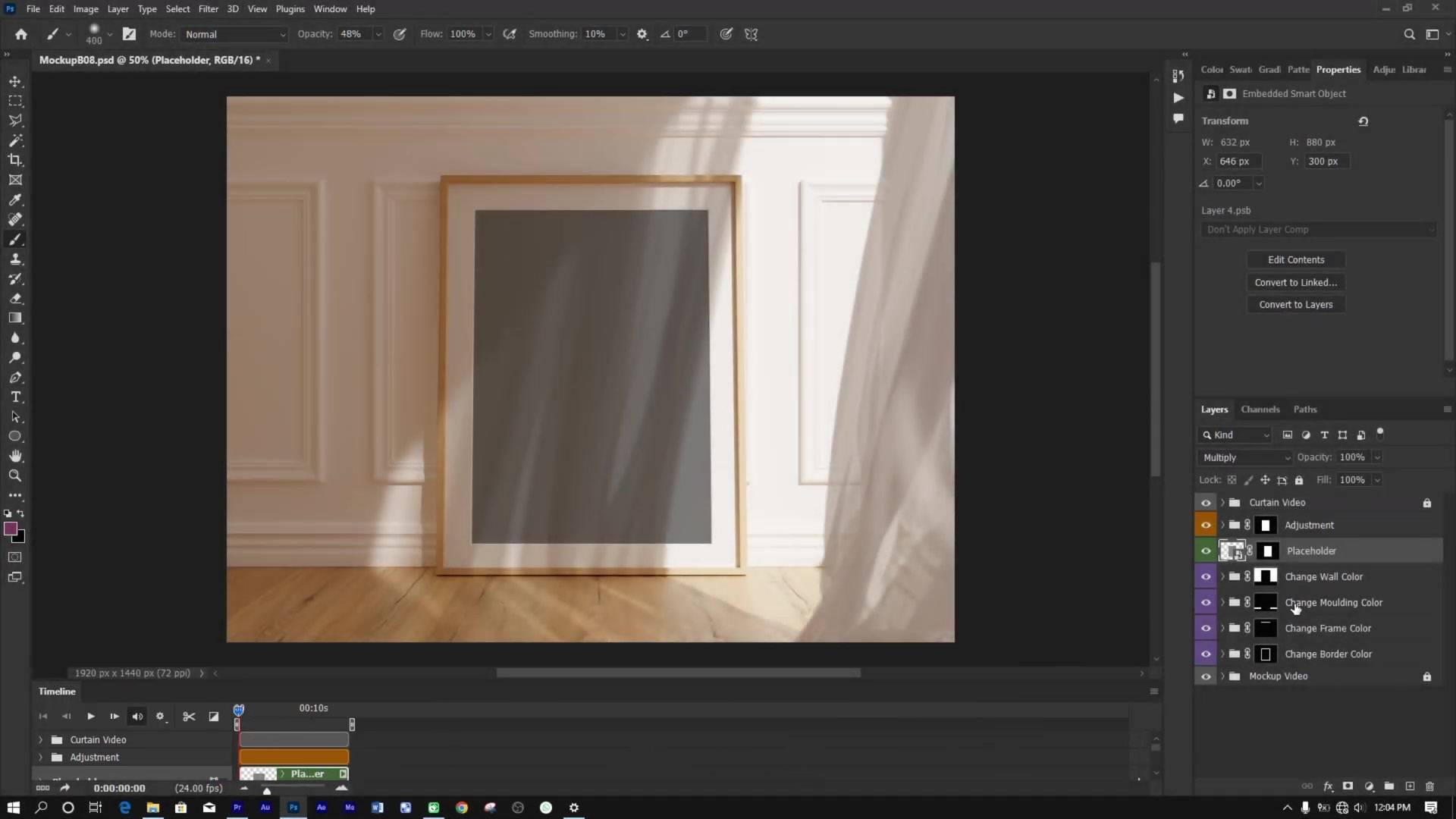Select the Zoom tool
This screenshot has width=1456, height=819.
(15, 475)
